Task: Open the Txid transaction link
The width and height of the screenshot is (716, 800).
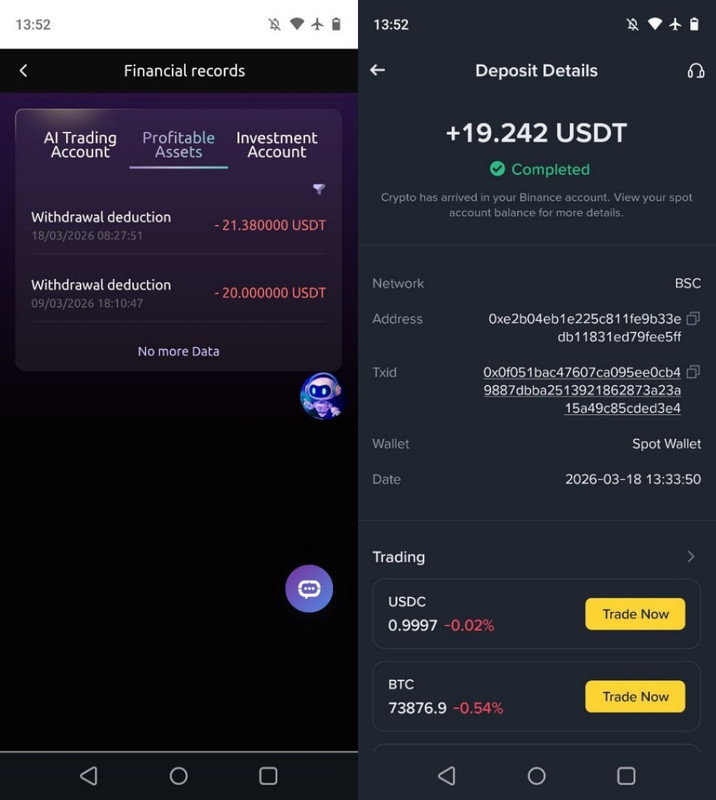Action: tap(582, 390)
